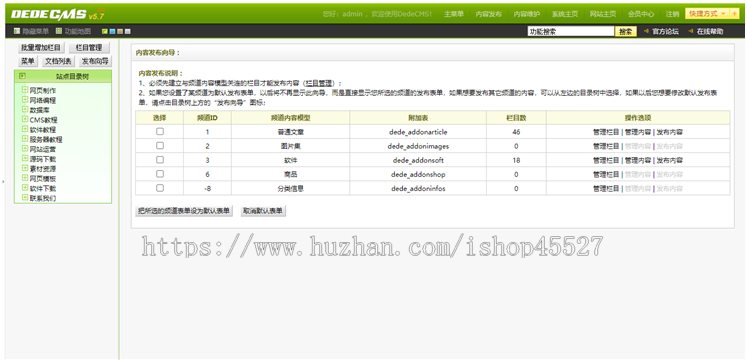Tick the checkbox for 图片集 row
The height and width of the screenshot is (362, 747).
click(x=160, y=146)
